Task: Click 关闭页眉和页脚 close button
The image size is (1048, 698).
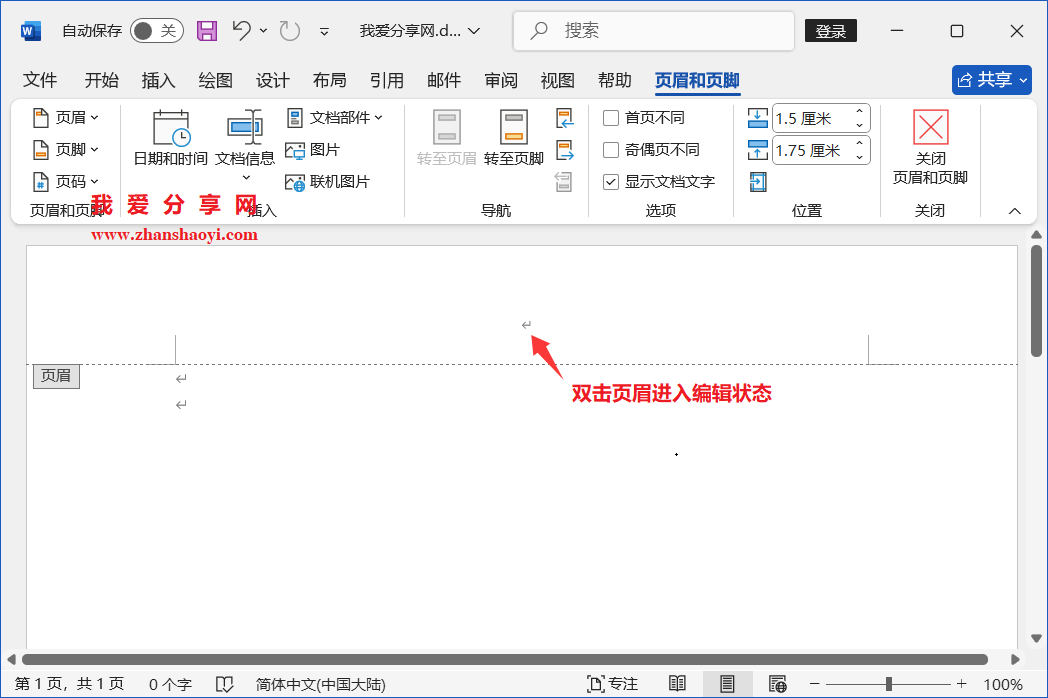Action: (930, 147)
